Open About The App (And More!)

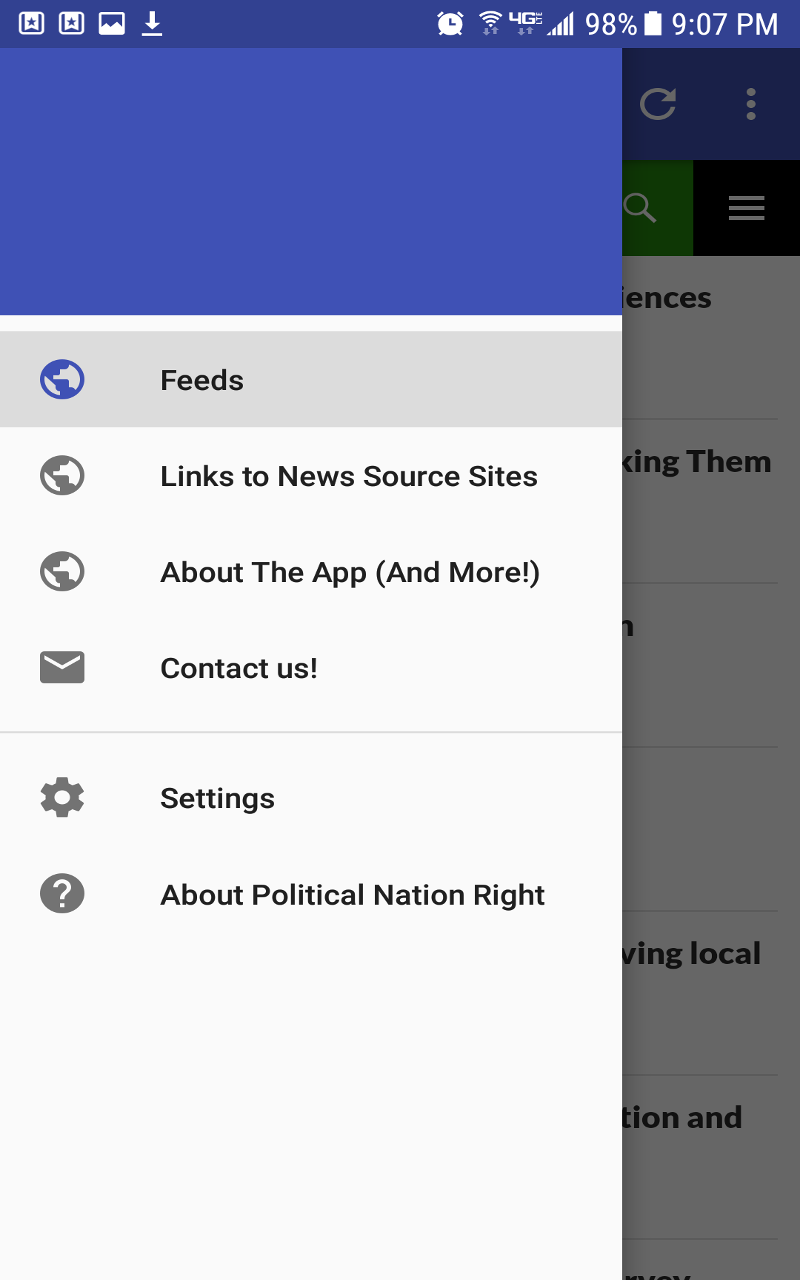coord(350,572)
